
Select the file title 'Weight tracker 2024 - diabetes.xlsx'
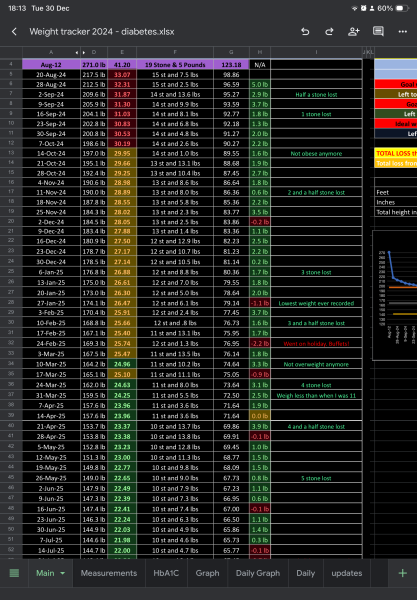coord(102,32)
